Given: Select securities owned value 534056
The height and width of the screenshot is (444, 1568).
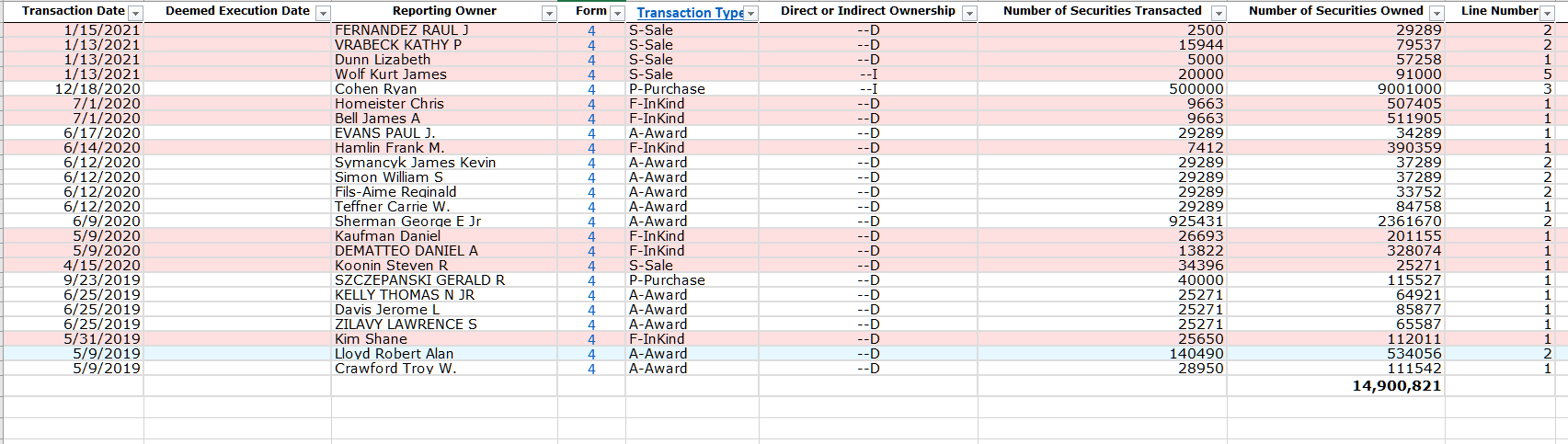Looking at the screenshot, I should [x=1335, y=354].
